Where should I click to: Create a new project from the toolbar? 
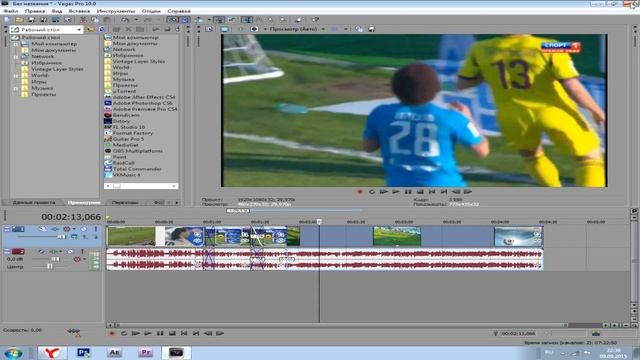tap(7, 20)
